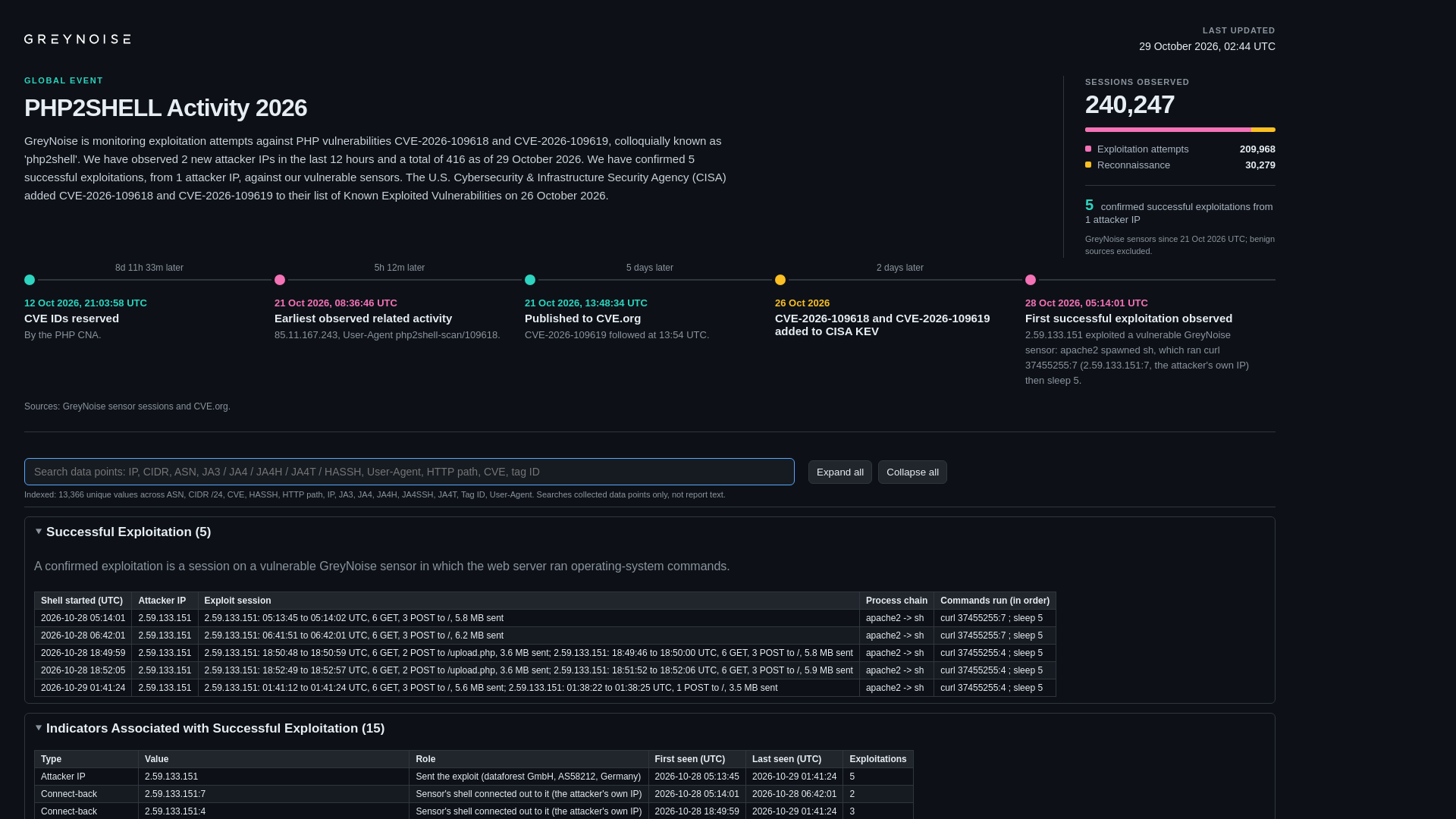Viewport: 1456px width, 819px height.
Task: Click the 240,247 sessions observed count
Action: coord(1129,105)
